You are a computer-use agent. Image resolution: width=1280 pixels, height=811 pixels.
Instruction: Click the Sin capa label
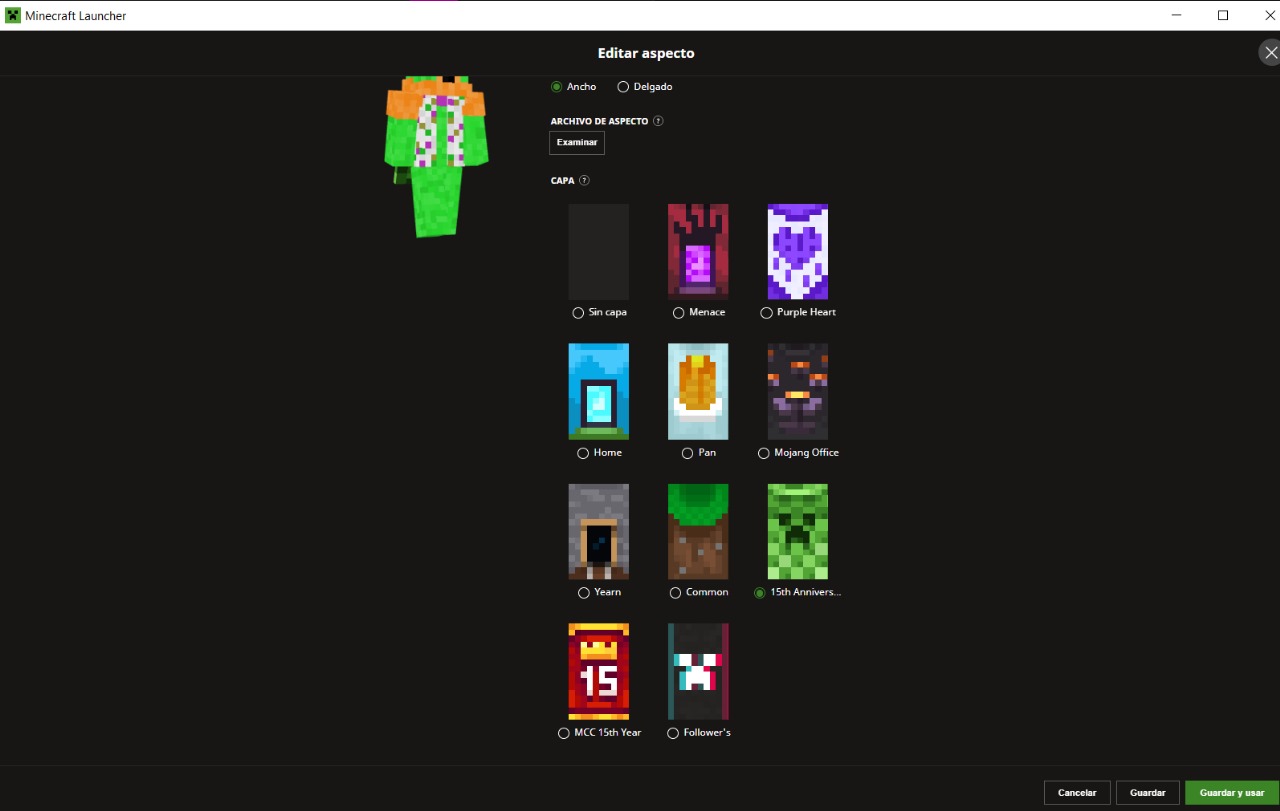click(x=608, y=313)
